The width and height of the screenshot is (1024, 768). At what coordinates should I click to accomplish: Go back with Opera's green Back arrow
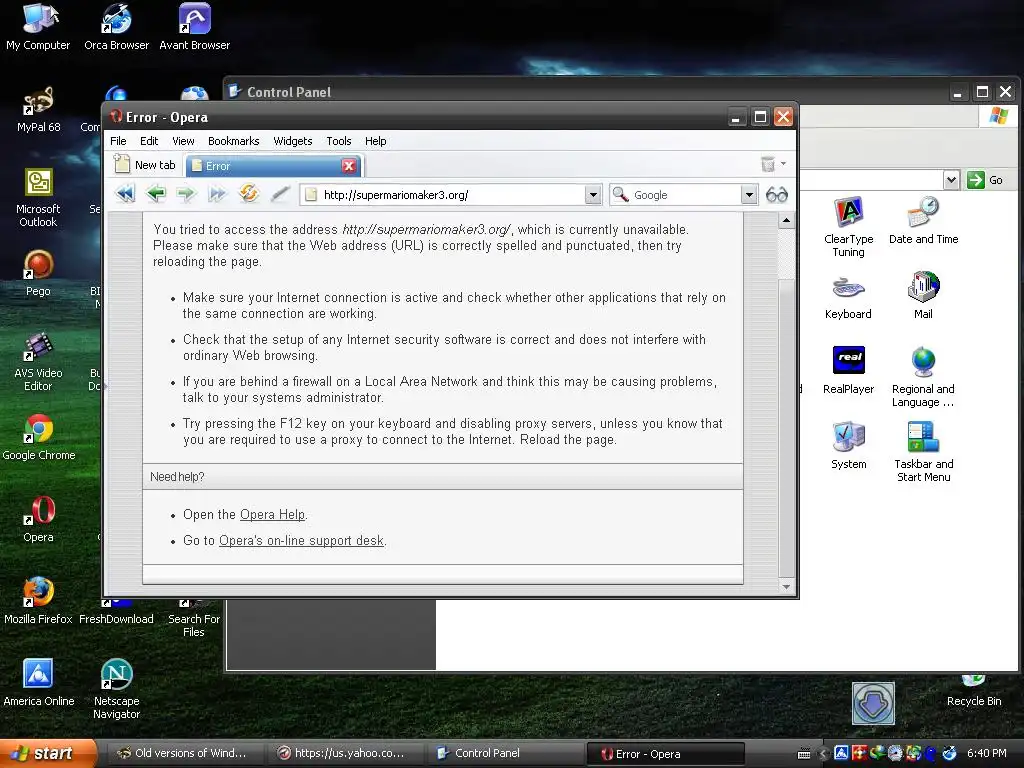pos(155,194)
